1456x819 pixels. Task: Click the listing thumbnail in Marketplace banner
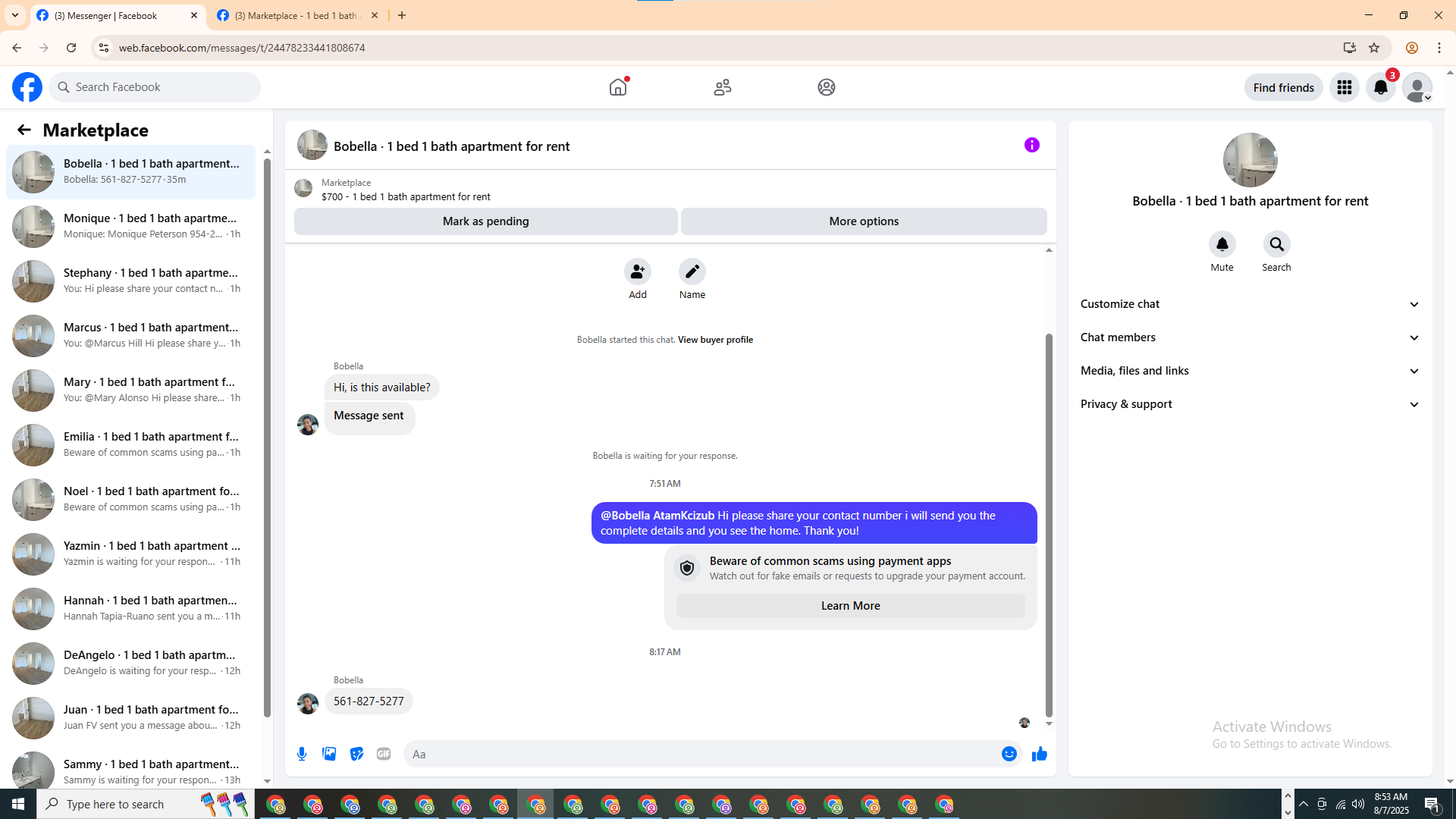click(303, 188)
